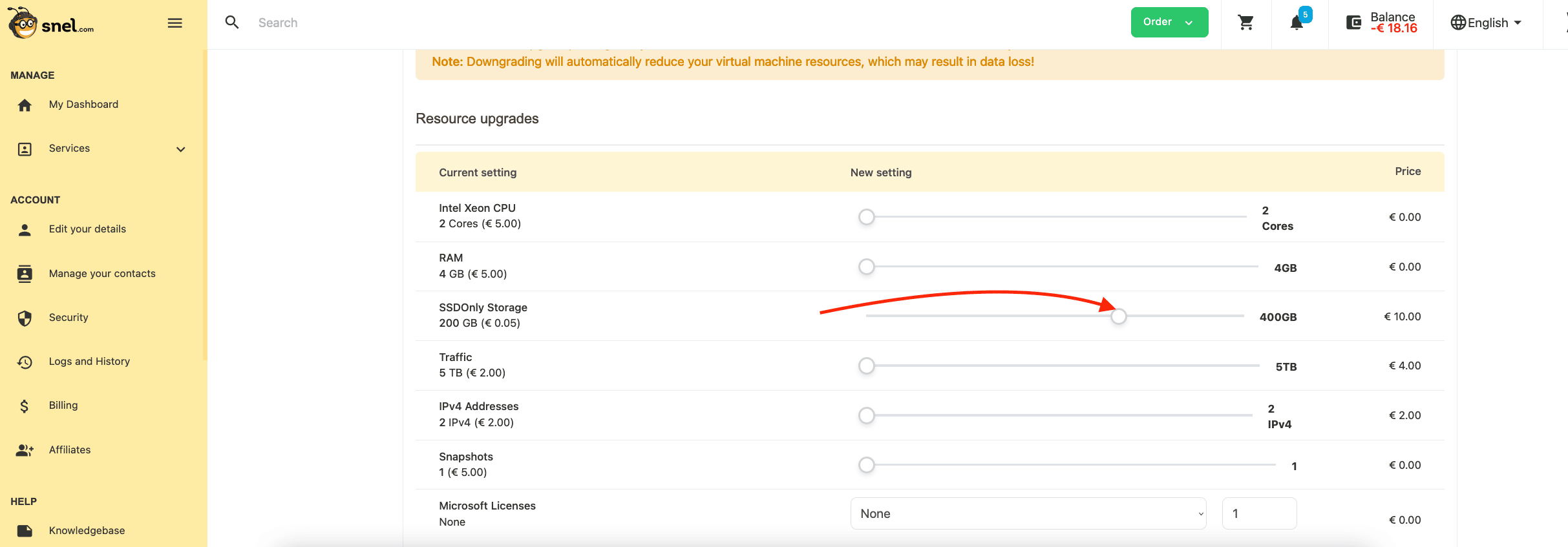
Task: Open the Affiliates link
Action: [x=70, y=450]
